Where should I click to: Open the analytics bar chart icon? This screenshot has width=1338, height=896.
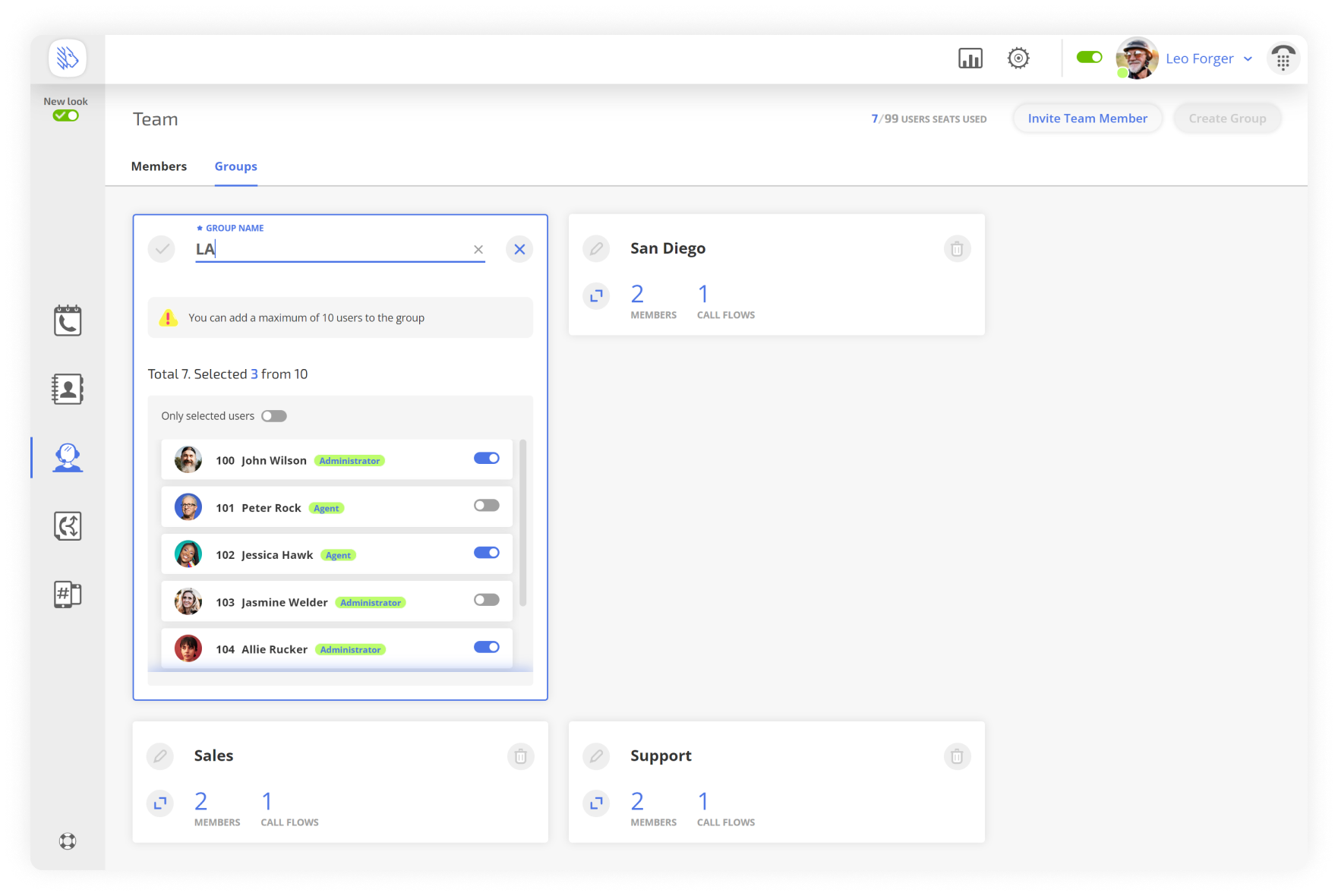coord(970,58)
